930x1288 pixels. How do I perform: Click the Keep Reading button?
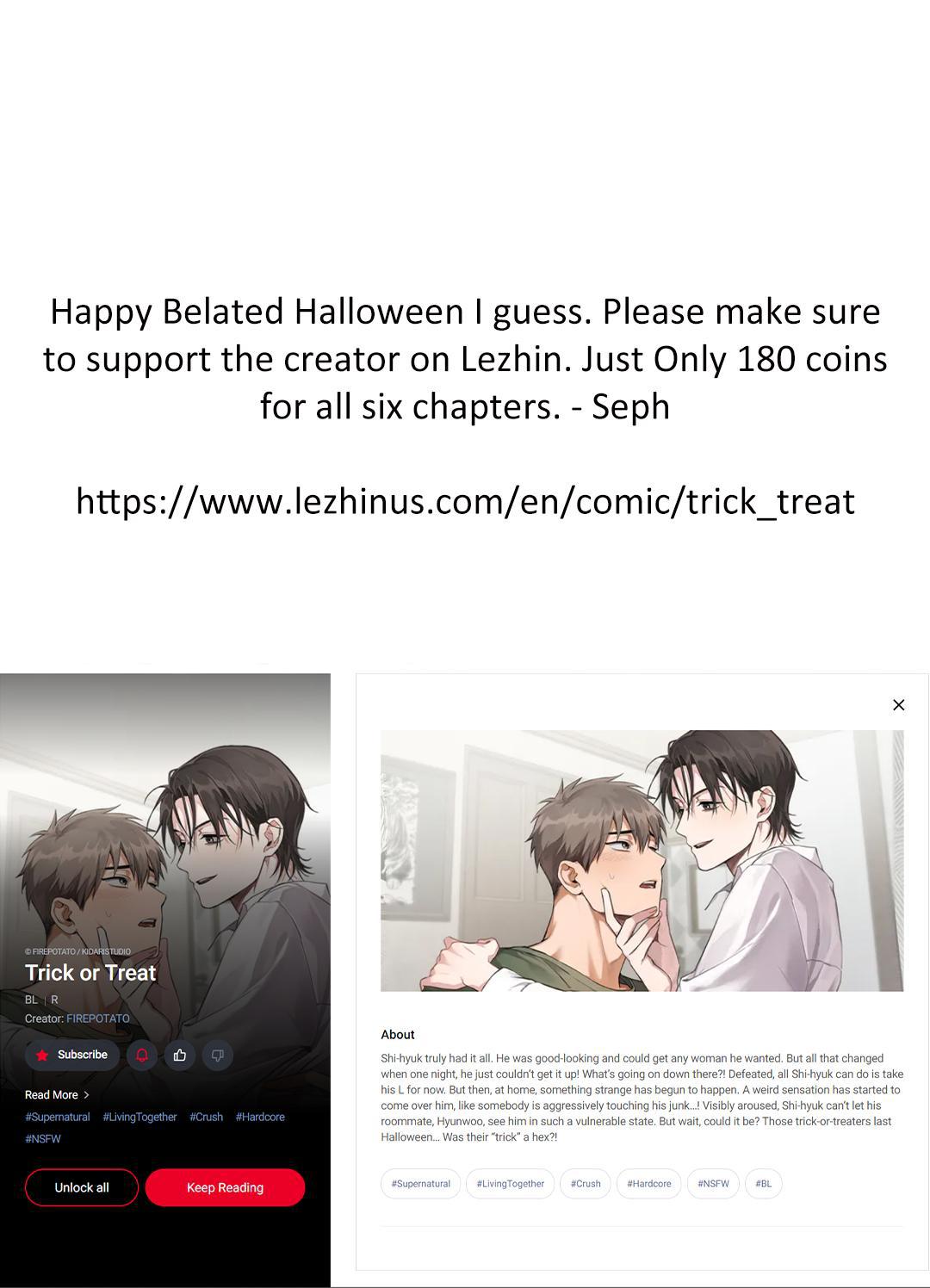pyautogui.click(x=225, y=1187)
